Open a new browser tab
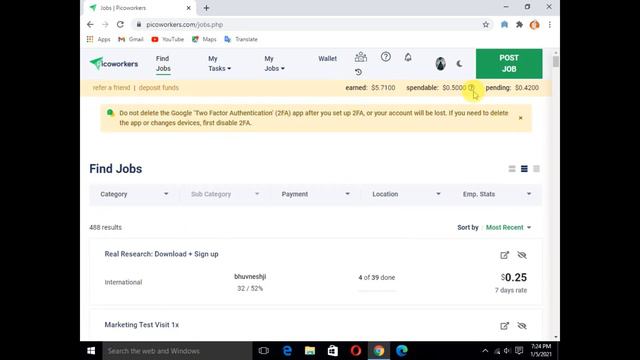Viewport: 640px width, 360px height. coord(207,8)
